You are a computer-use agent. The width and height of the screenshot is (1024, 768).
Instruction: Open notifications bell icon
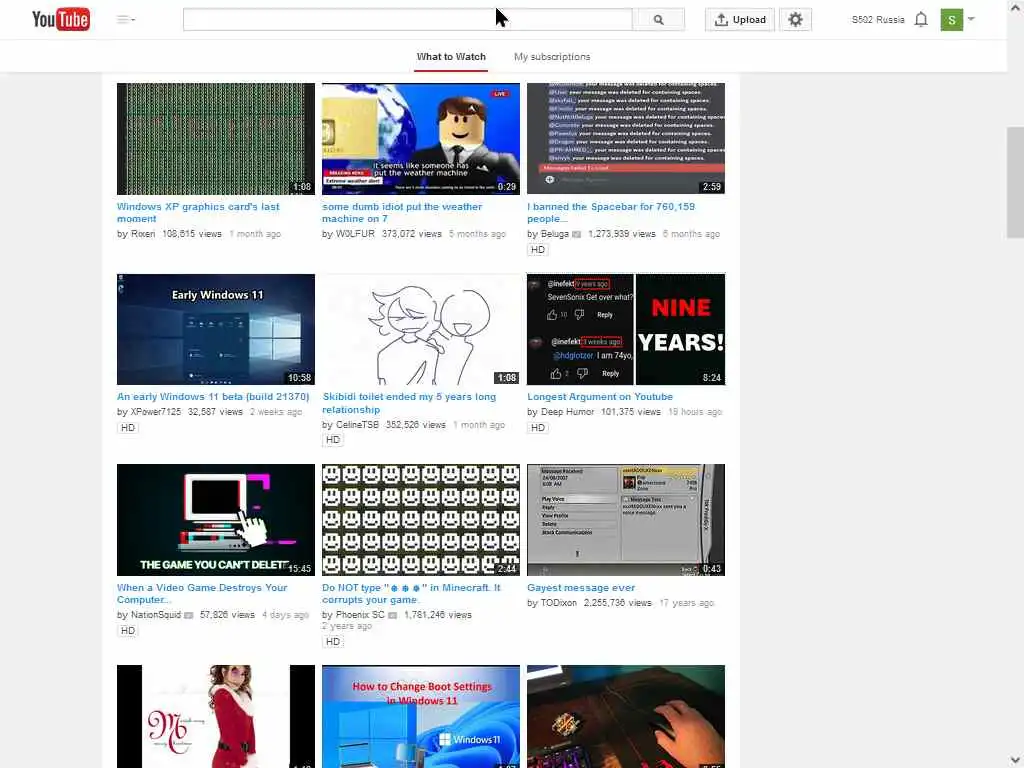[921, 20]
